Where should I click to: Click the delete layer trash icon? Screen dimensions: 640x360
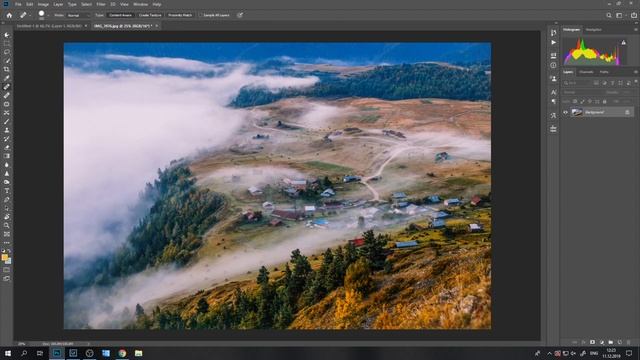(629, 342)
